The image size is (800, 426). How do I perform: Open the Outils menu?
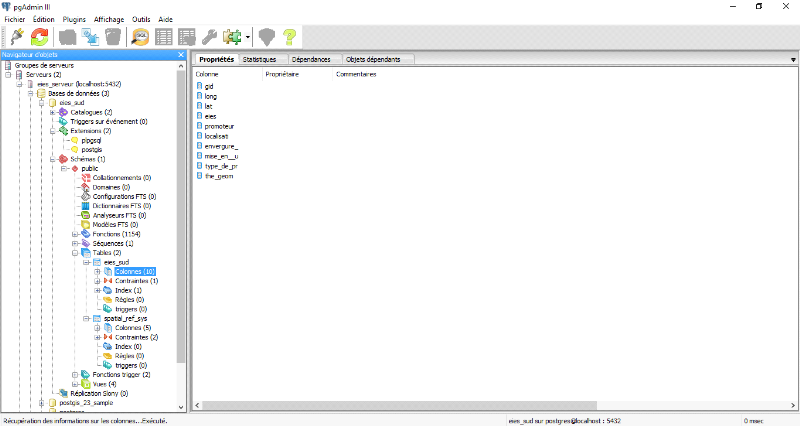coord(141,19)
